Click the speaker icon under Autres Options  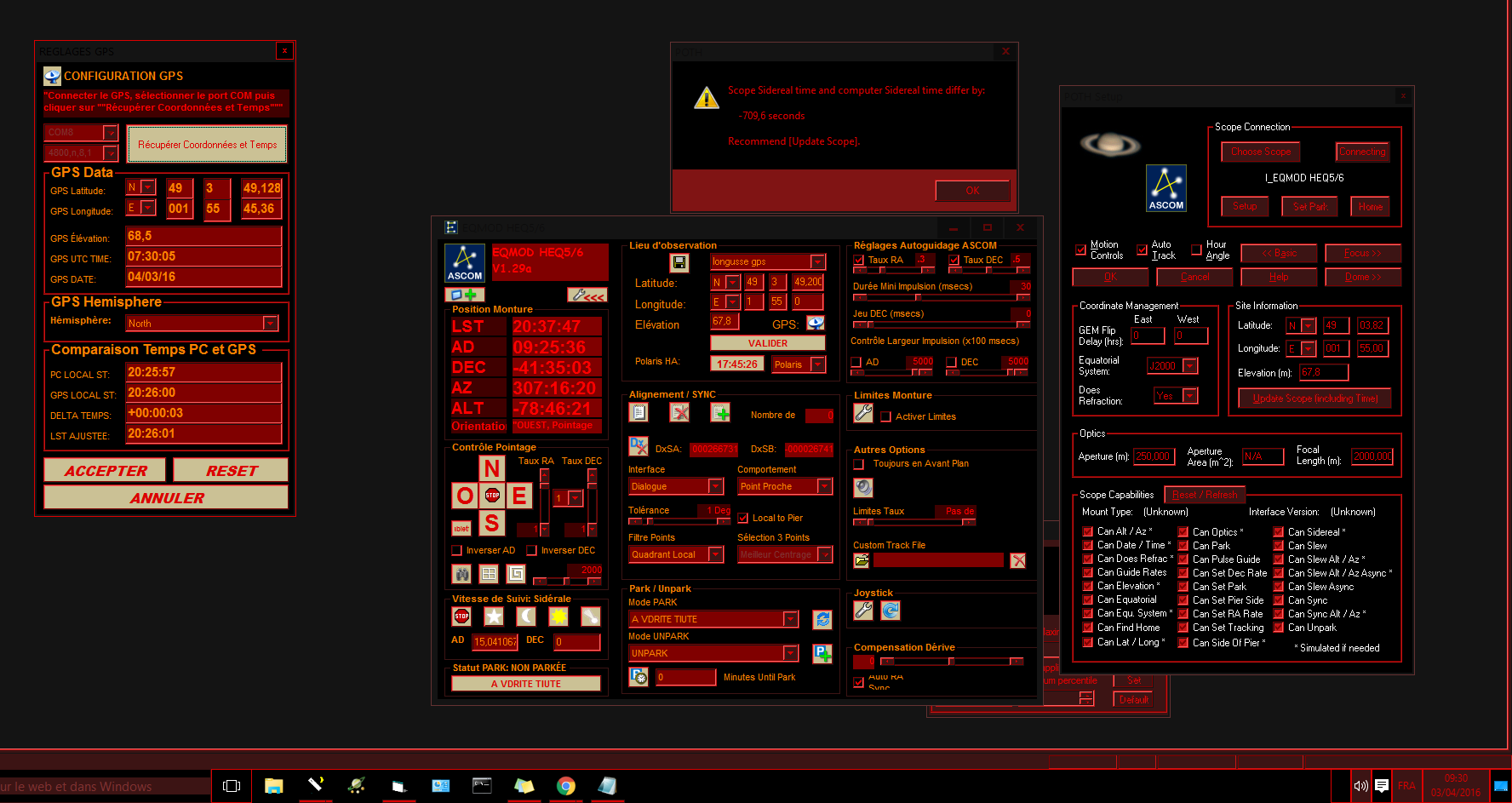pos(863,487)
